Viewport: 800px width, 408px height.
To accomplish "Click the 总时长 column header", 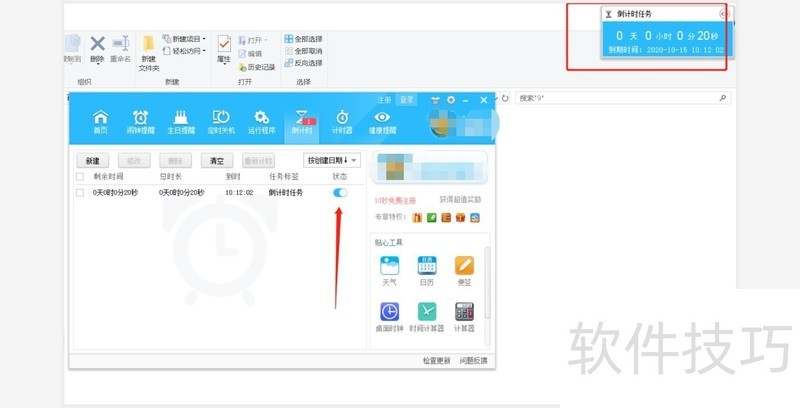I will (170, 176).
